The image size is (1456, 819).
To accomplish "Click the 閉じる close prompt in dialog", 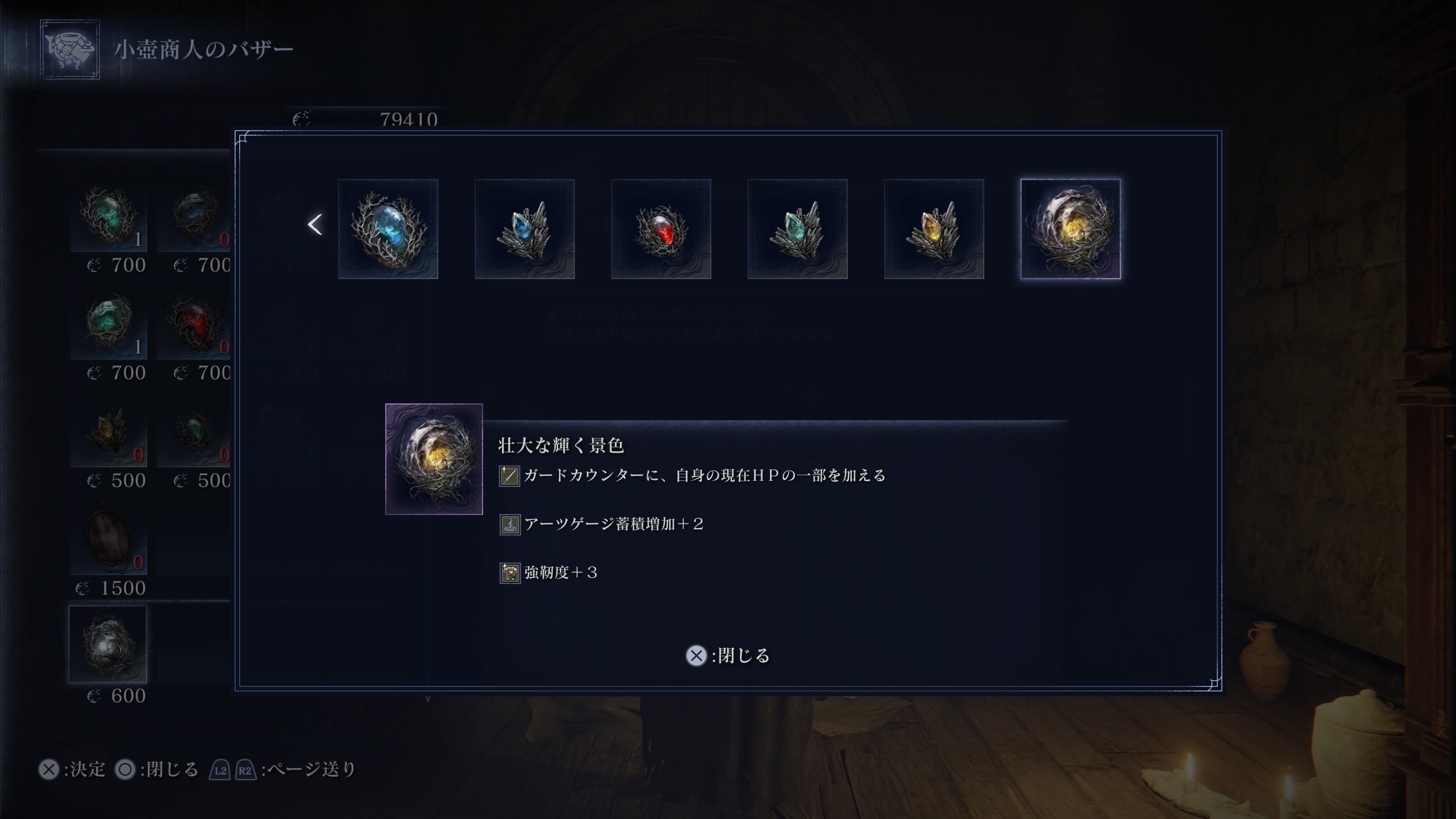I will pyautogui.click(x=728, y=656).
